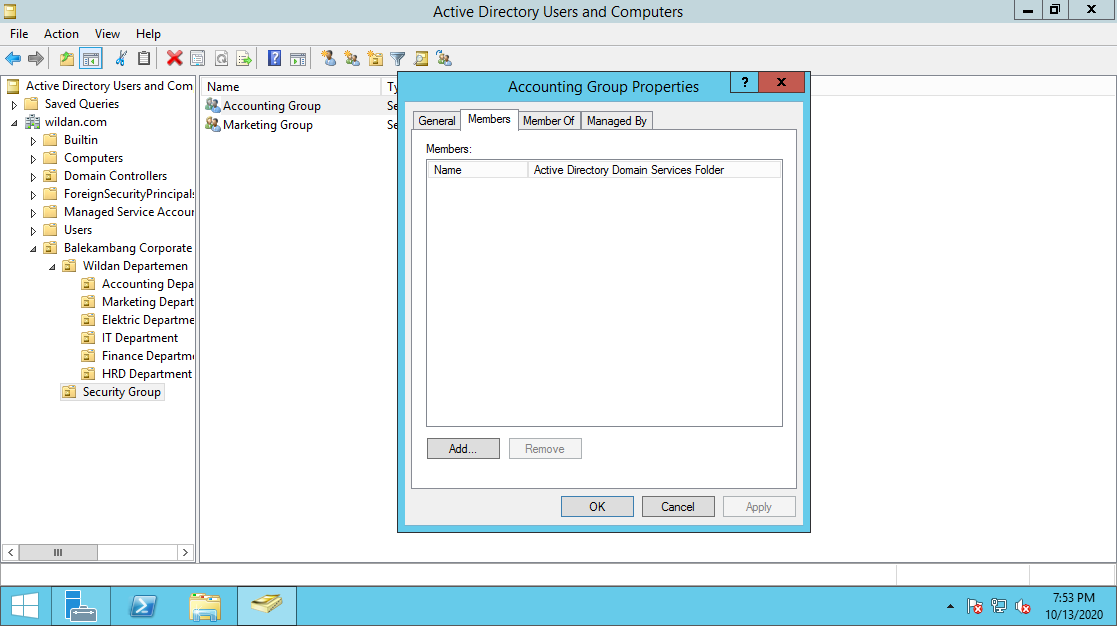Expand the Domain Controllers node

coord(33,175)
